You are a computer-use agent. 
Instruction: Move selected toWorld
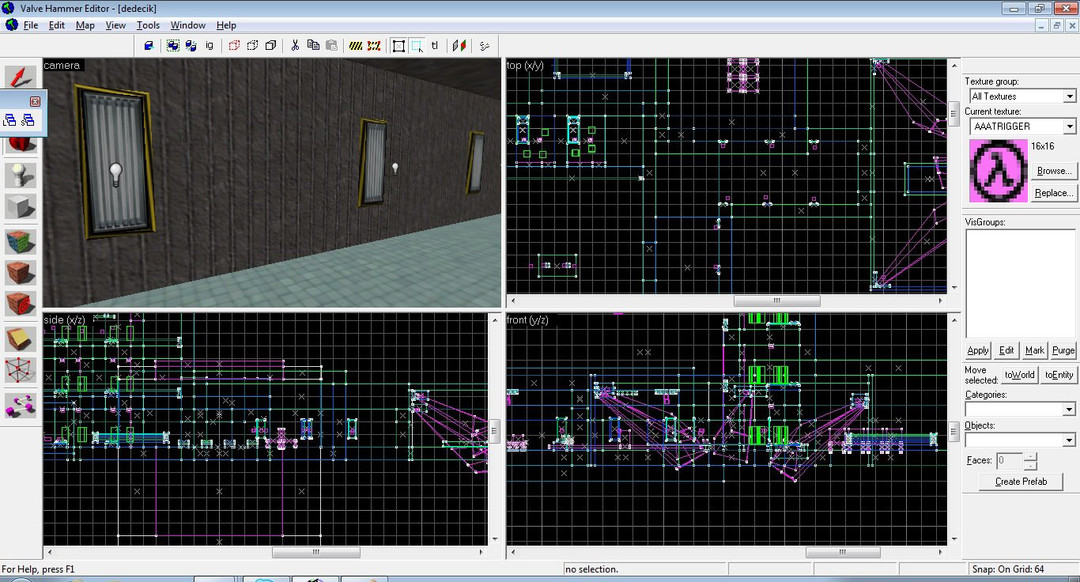pyautogui.click(x=1019, y=375)
